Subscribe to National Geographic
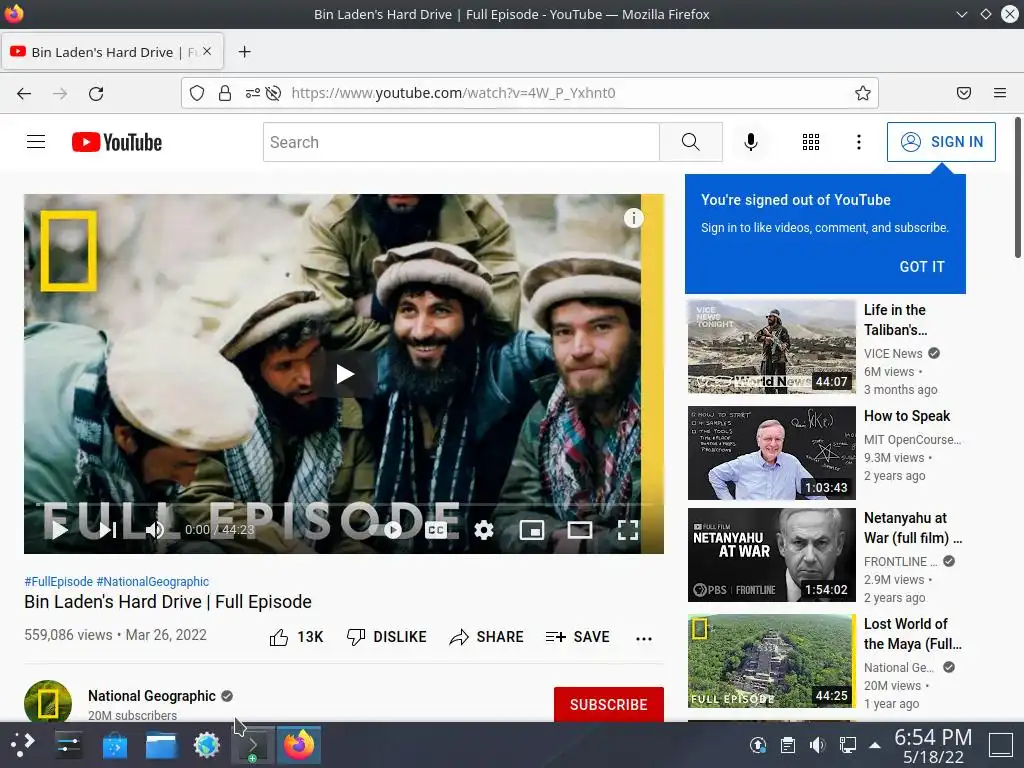The height and width of the screenshot is (768, 1024). (x=609, y=705)
